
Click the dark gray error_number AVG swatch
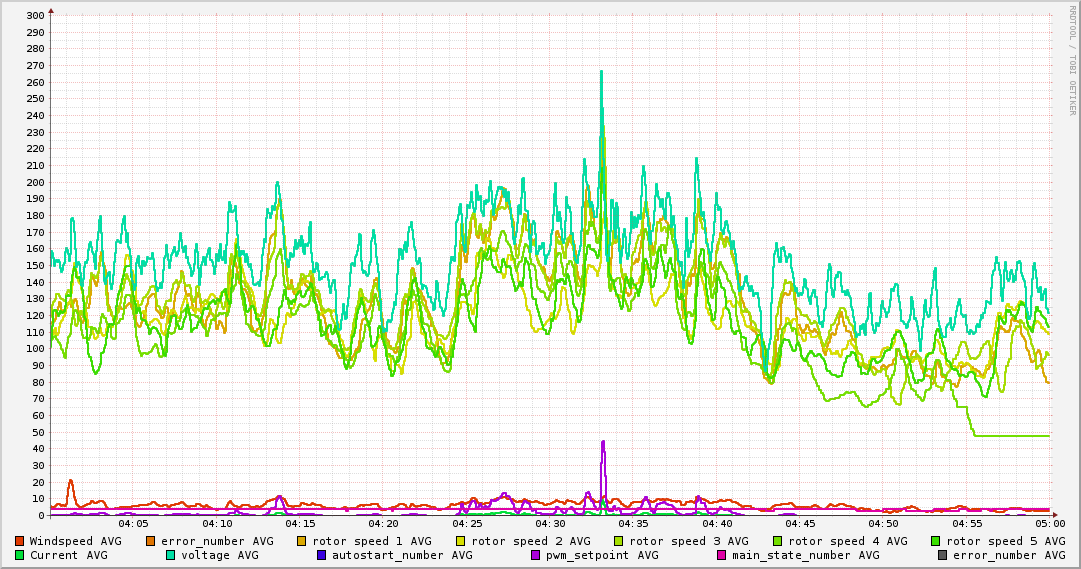942,555
